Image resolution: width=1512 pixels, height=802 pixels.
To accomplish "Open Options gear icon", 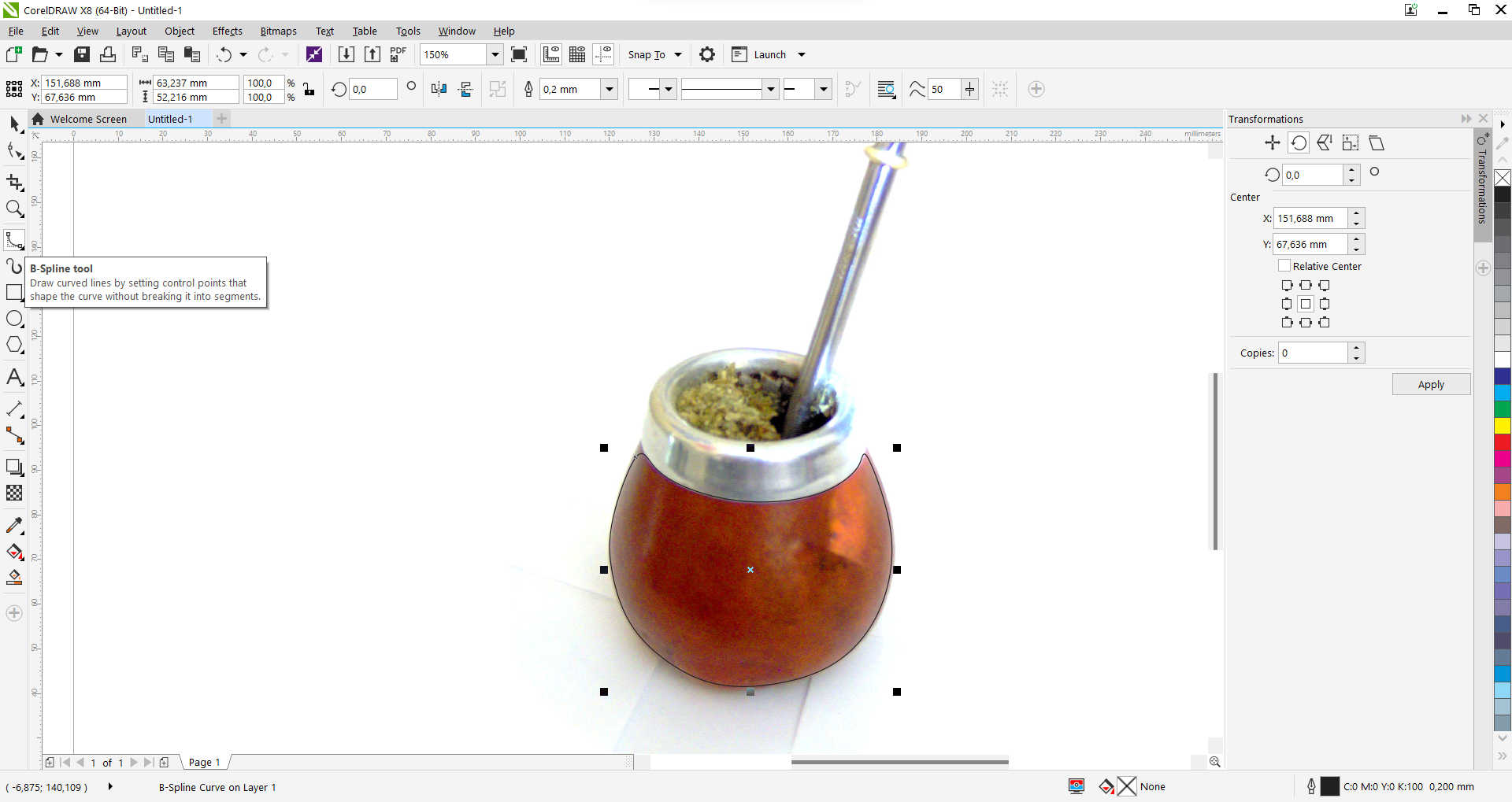I will click(x=707, y=54).
